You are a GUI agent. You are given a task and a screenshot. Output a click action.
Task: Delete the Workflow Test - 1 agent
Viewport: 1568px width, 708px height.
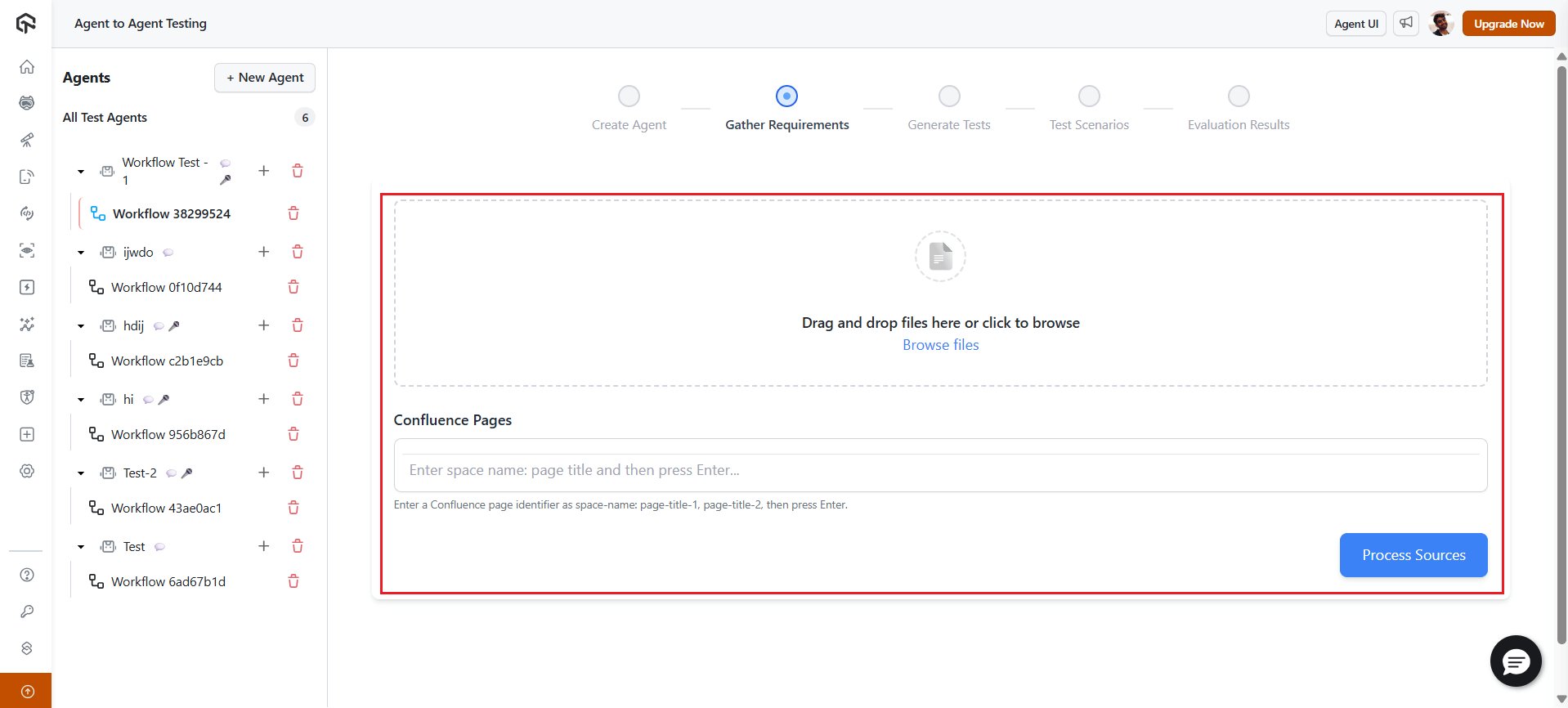point(298,171)
